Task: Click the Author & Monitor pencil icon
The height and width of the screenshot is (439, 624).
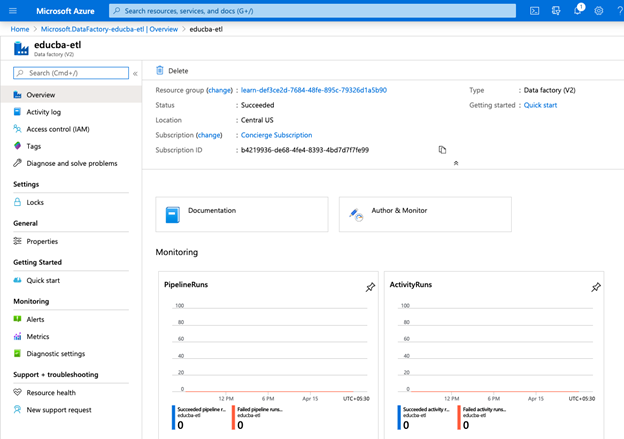Action: pyautogui.click(x=356, y=215)
